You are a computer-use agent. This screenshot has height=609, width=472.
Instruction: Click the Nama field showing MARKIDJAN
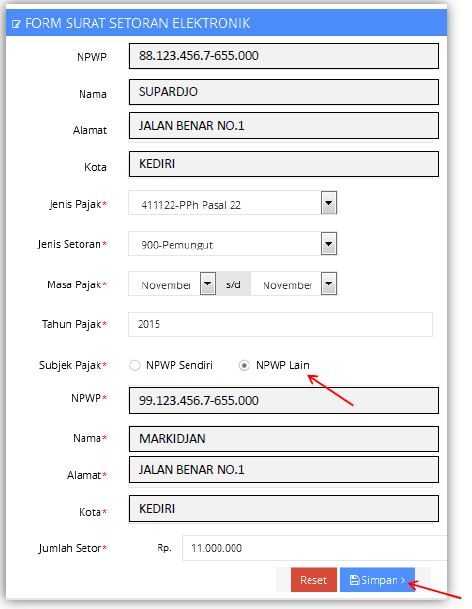(284, 439)
